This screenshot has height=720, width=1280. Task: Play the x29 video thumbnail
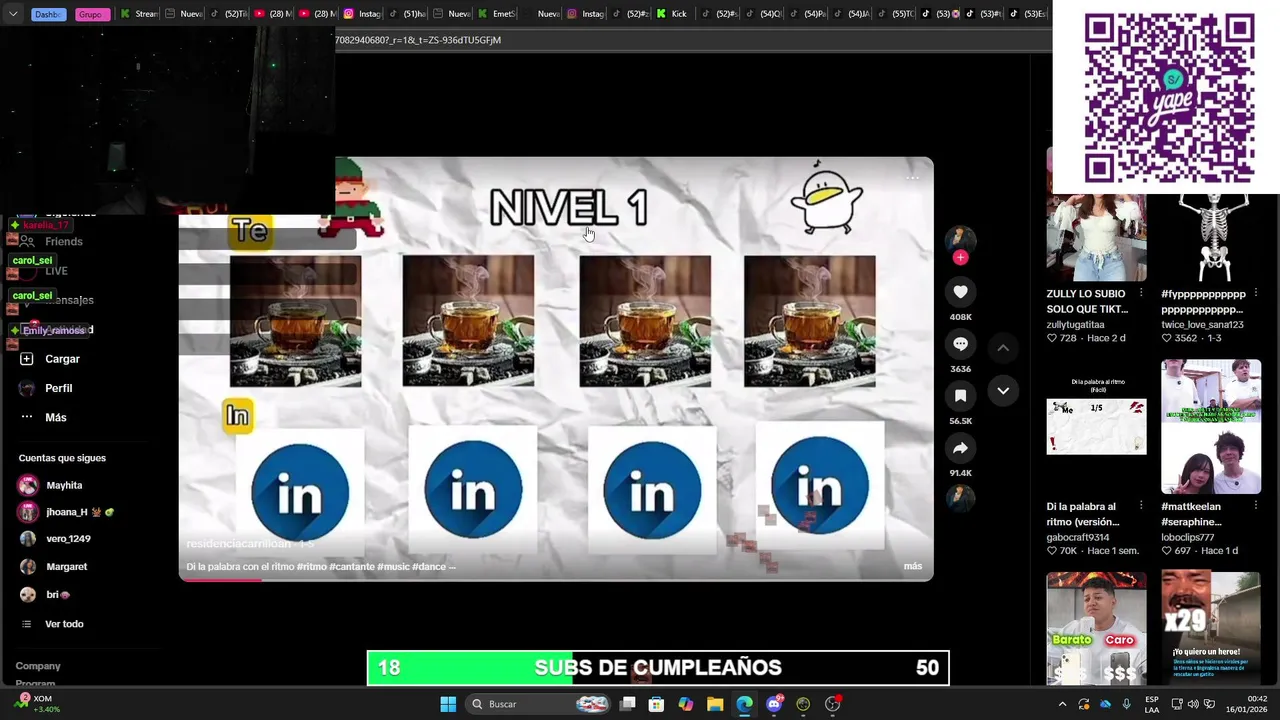point(1211,628)
